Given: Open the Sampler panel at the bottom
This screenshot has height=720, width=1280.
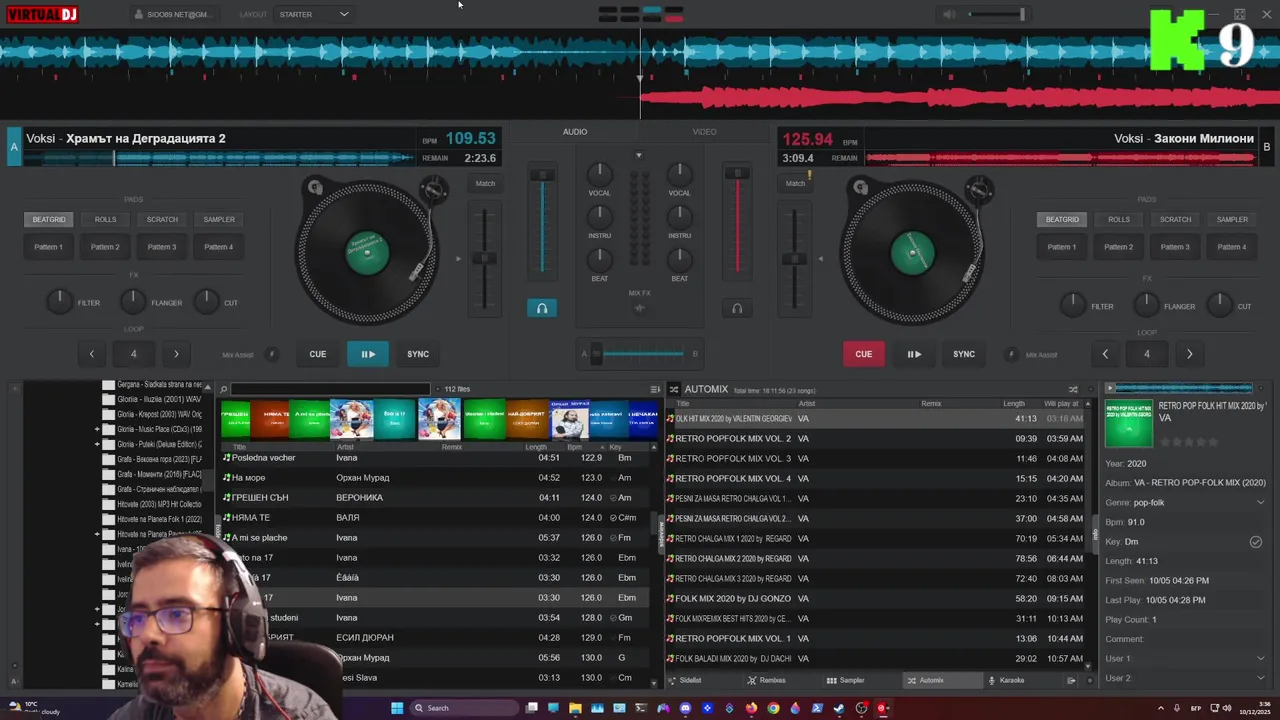Looking at the screenshot, I should pos(845,680).
